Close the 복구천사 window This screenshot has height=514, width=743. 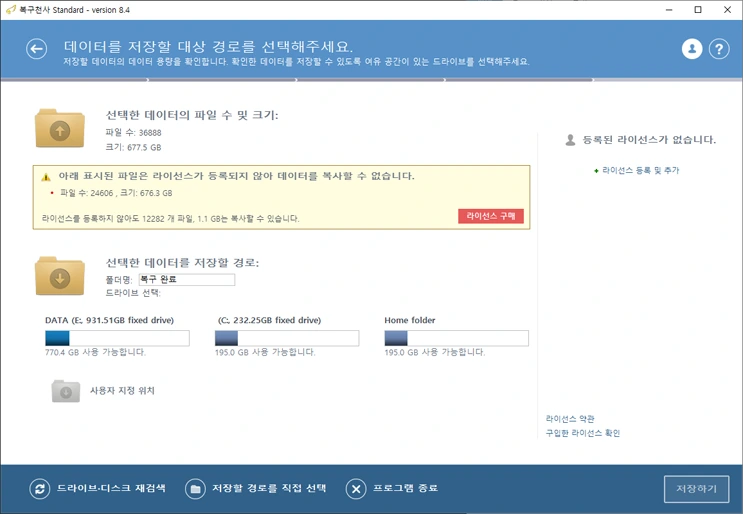tap(727, 9)
